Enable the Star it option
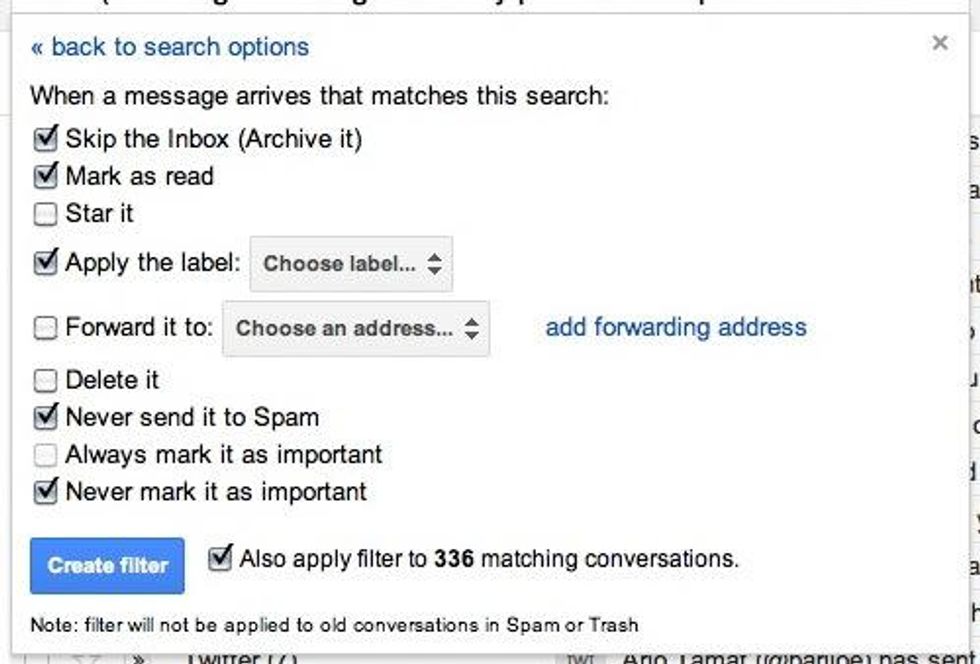The height and width of the screenshot is (664, 980). [46, 214]
